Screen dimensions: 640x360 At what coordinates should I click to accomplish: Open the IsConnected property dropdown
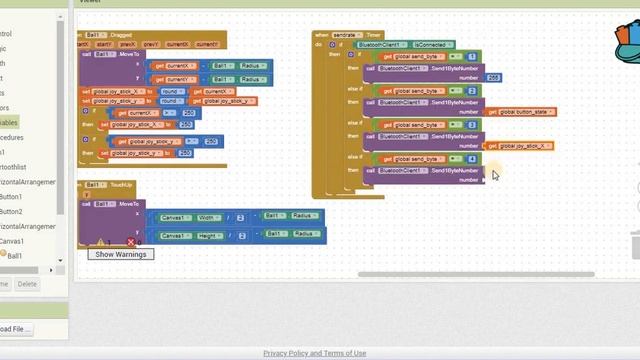click(x=433, y=45)
